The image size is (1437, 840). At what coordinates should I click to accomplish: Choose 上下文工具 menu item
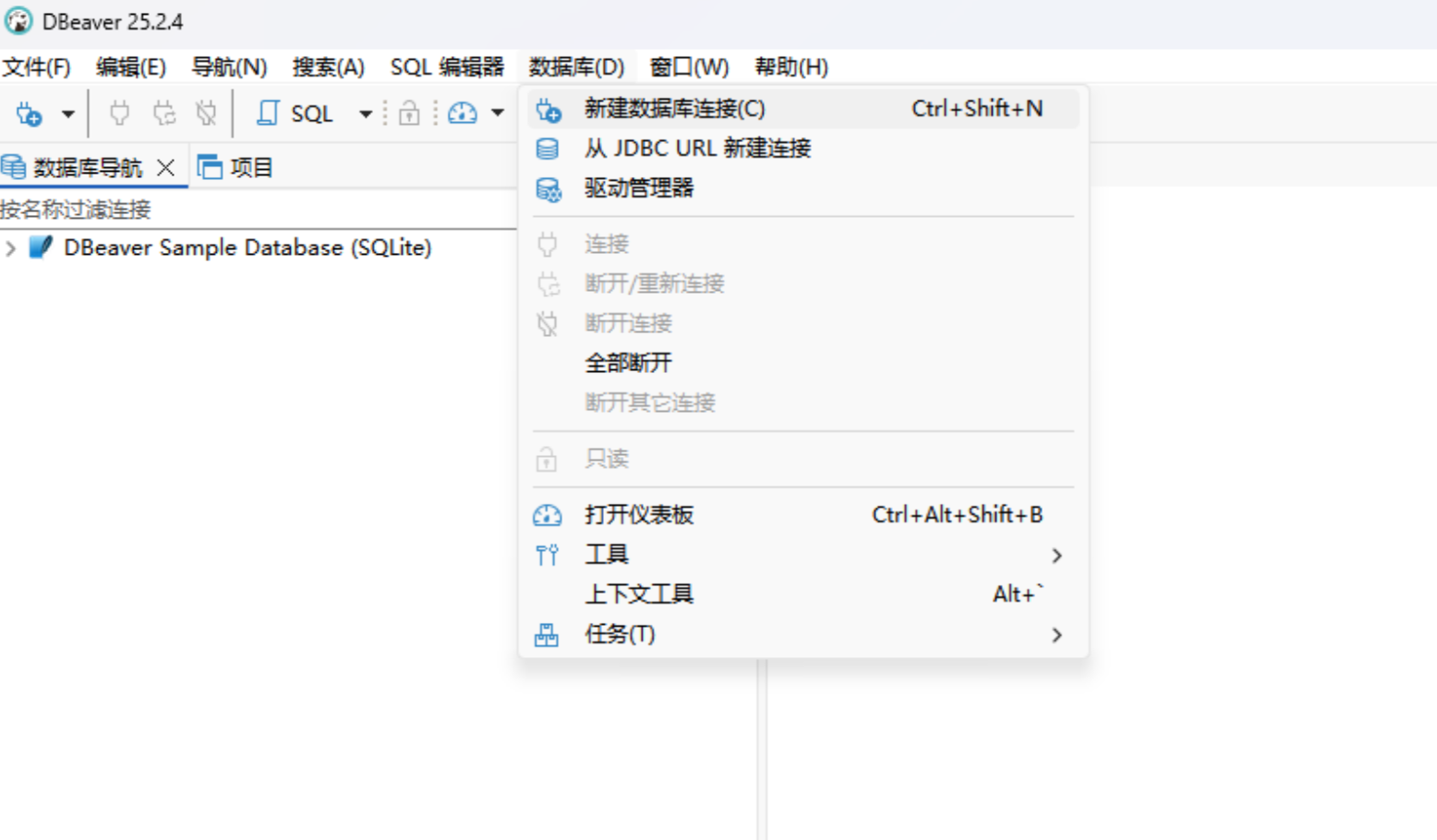[802, 594]
